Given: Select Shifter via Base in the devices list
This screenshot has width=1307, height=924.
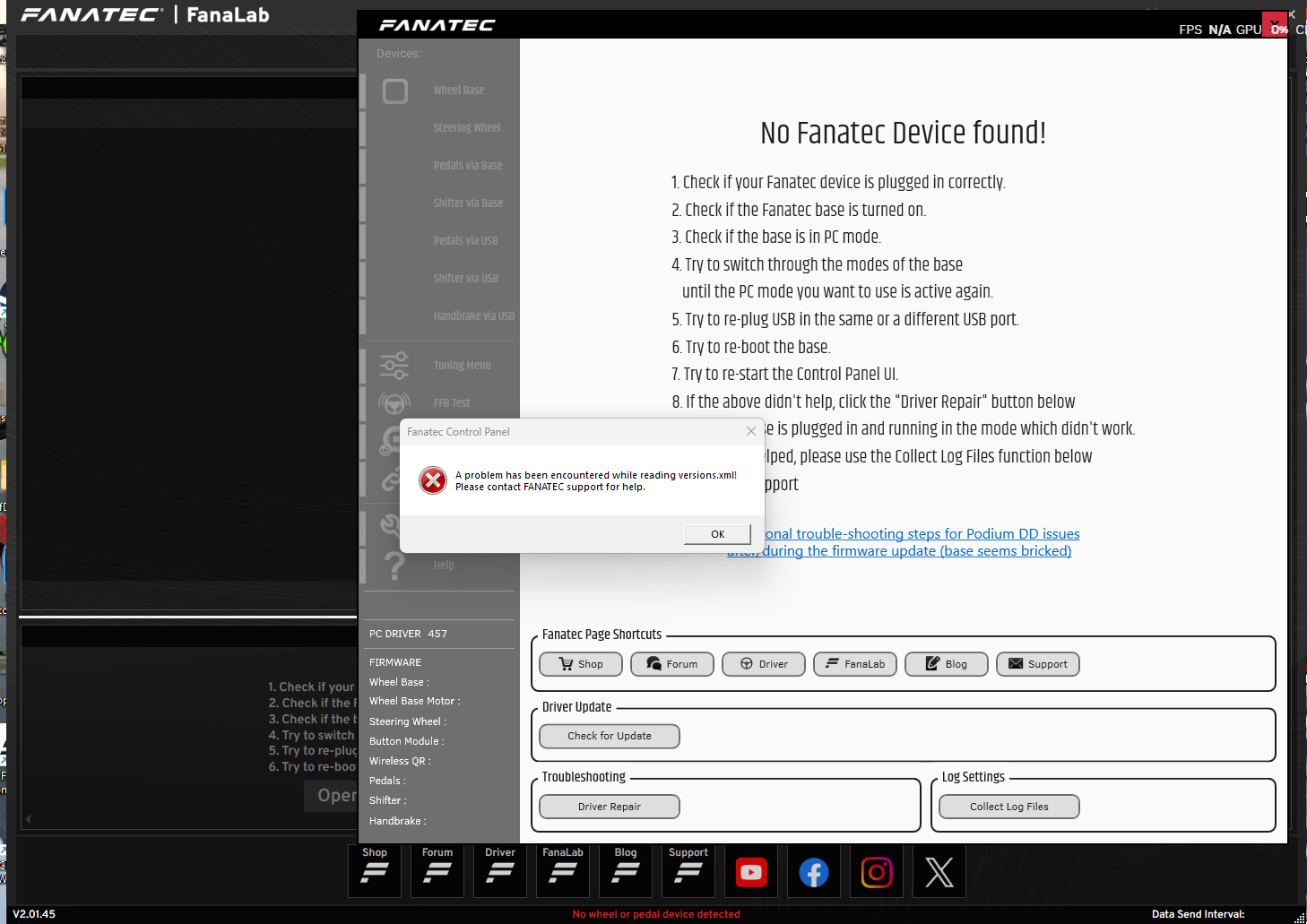Looking at the screenshot, I should click(x=468, y=203).
